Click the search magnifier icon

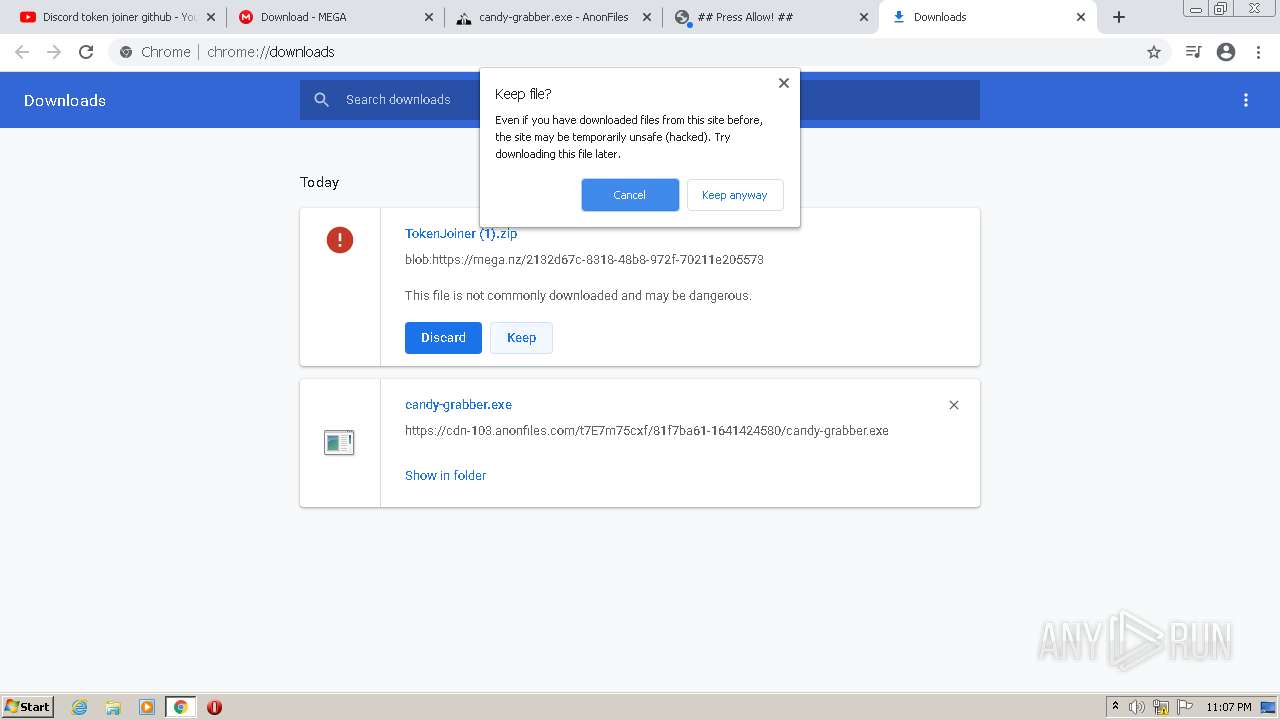point(322,100)
